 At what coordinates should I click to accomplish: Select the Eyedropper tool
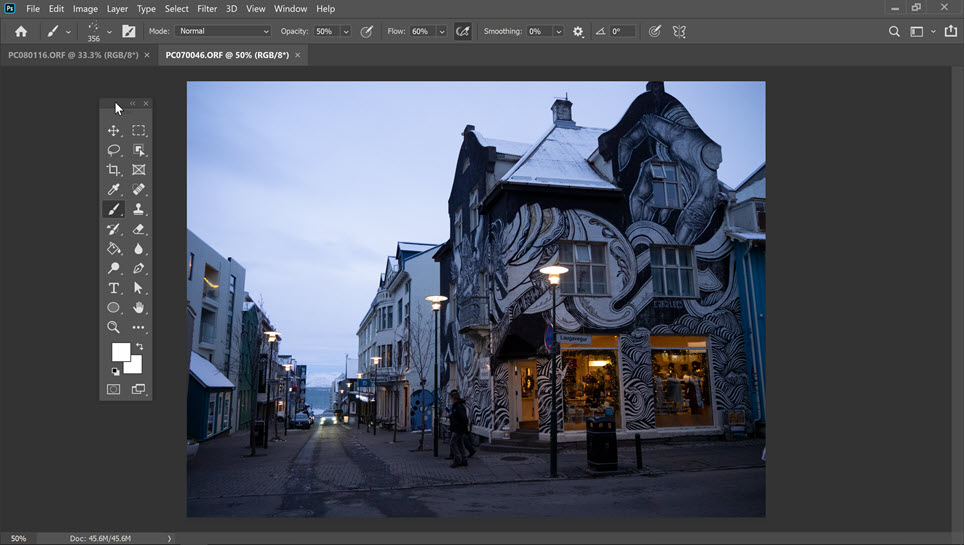pos(114,189)
